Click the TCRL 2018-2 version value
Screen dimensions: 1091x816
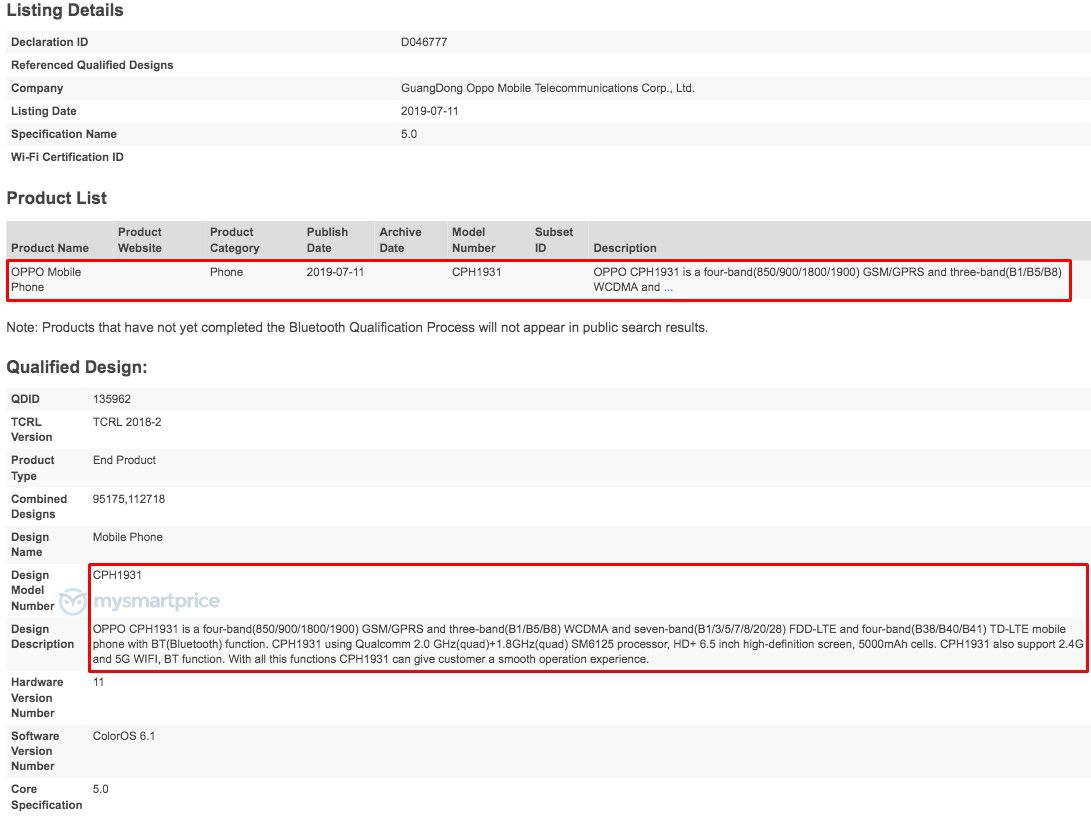127,422
